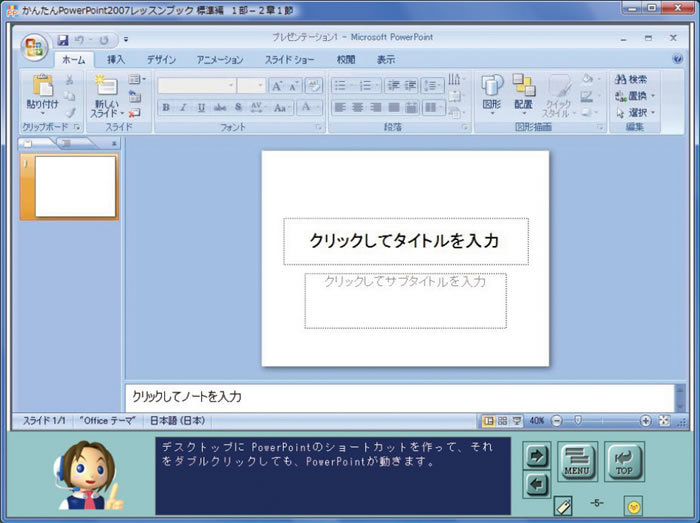Image resolution: width=700 pixels, height=523 pixels.
Task: Open the round Office button menu
Action: (x=34, y=46)
